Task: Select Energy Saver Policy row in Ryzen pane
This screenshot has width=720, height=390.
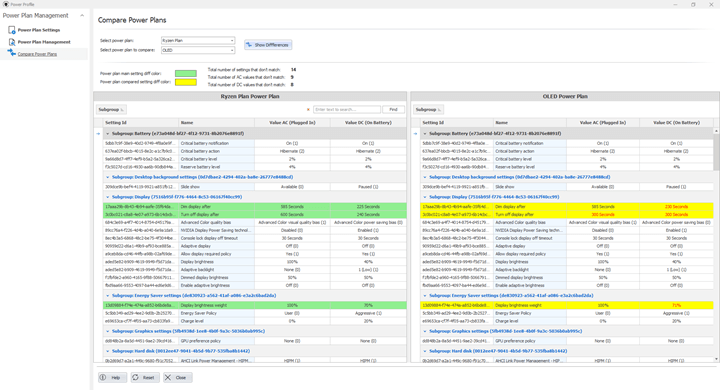Action: click(x=255, y=313)
